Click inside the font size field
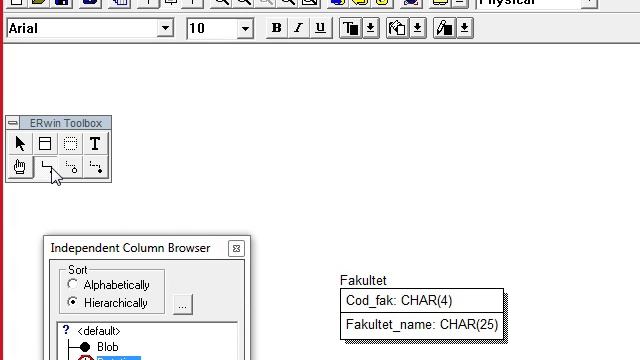640x360 pixels. (212, 28)
